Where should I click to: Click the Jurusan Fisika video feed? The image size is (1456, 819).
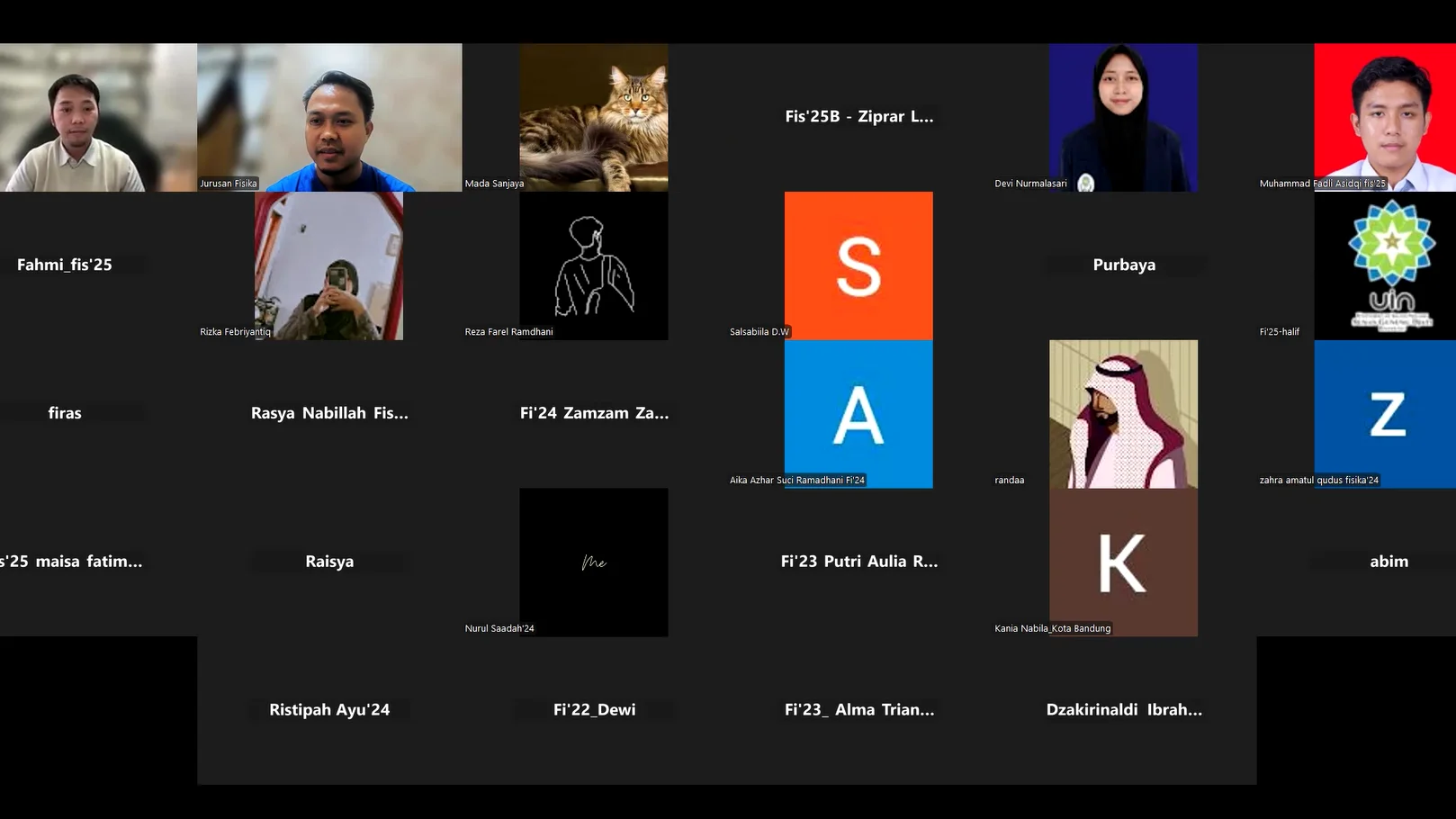[x=329, y=117]
